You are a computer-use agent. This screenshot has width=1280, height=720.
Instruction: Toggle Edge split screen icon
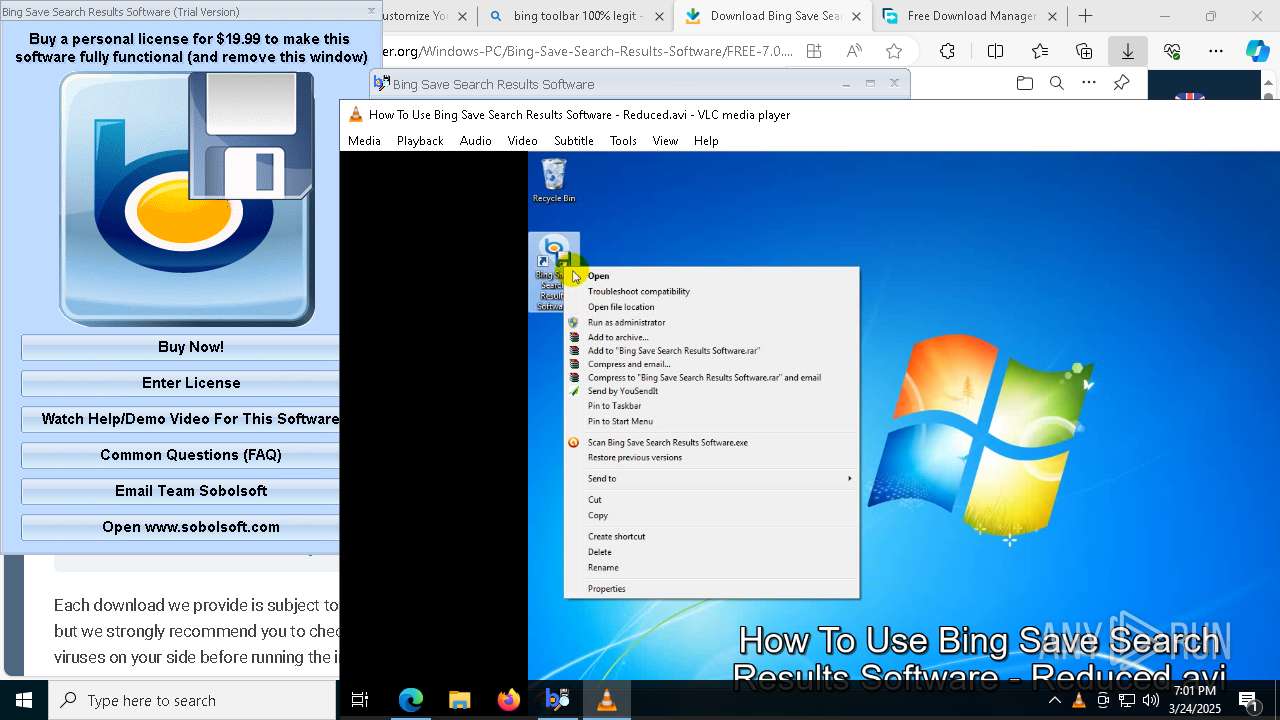tap(996, 51)
